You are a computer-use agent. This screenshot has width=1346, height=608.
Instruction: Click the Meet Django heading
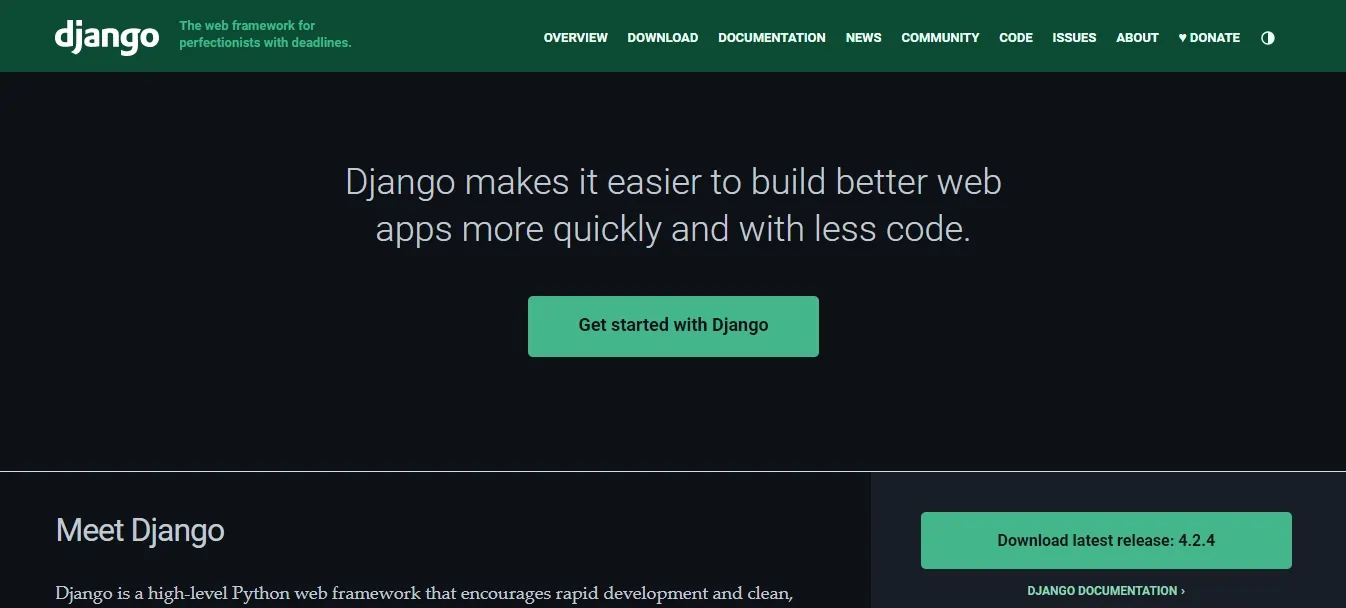(140, 530)
